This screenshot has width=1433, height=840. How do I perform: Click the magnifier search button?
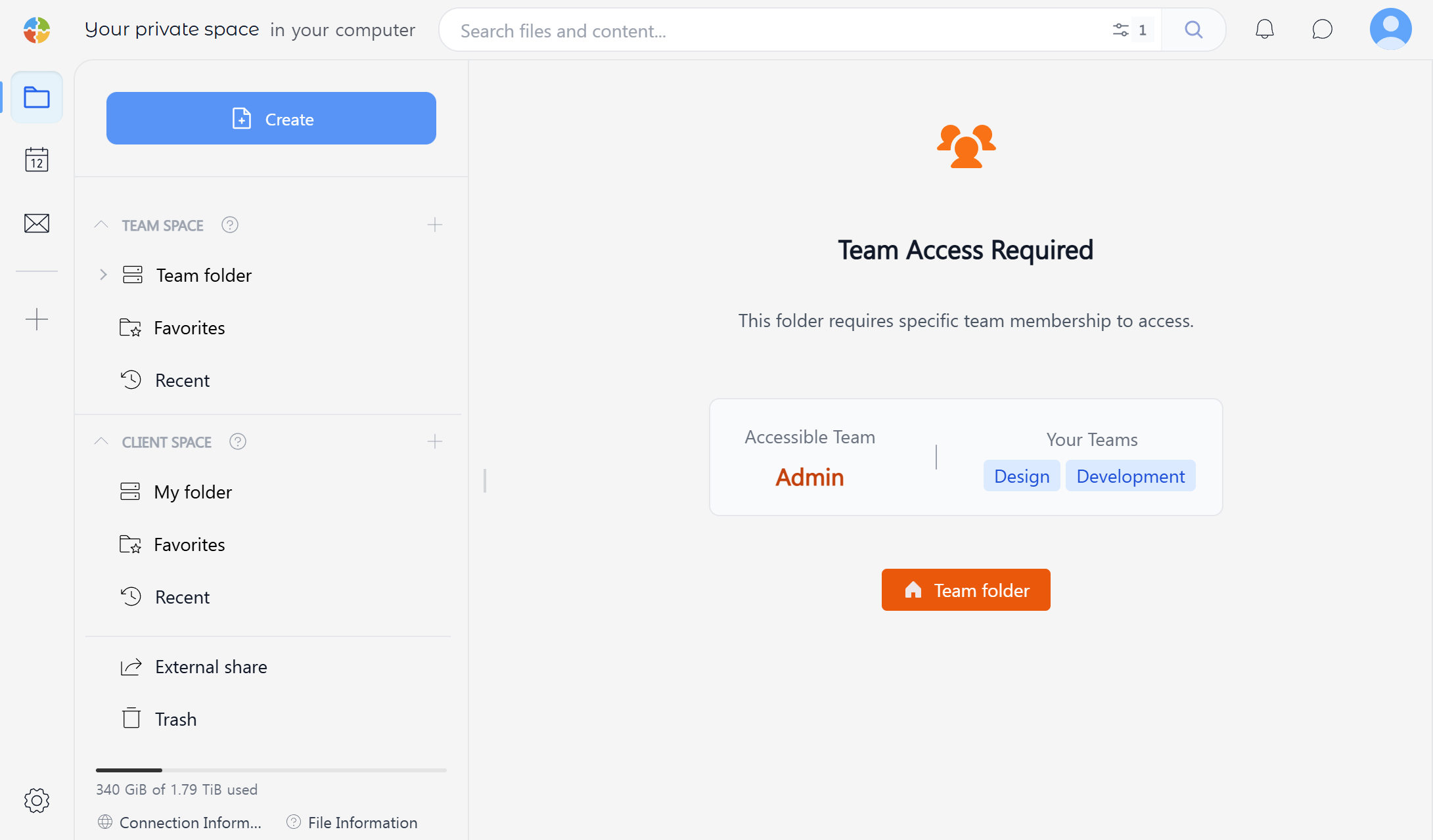pyautogui.click(x=1193, y=30)
